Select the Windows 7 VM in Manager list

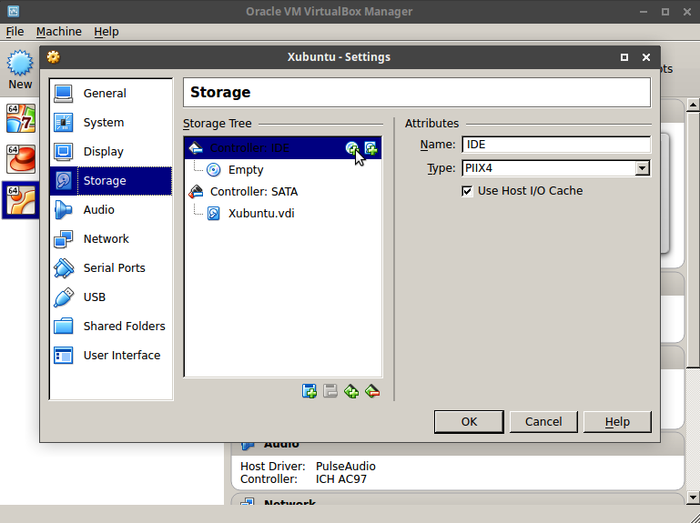pyautogui.click(x=21, y=119)
